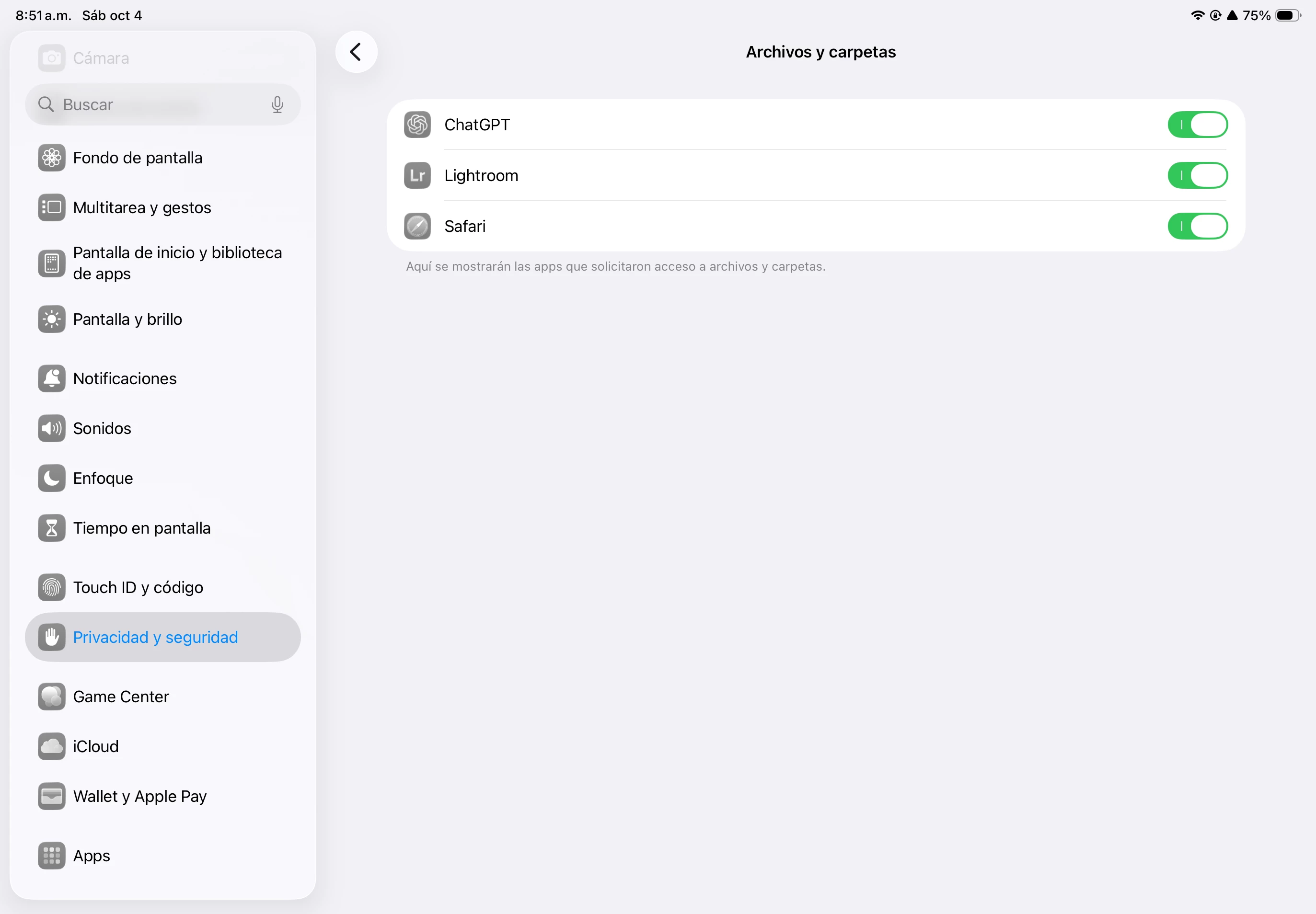Tap the Enfoque moon icon
Image resolution: width=1316 pixels, height=914 pixels.
52,478
